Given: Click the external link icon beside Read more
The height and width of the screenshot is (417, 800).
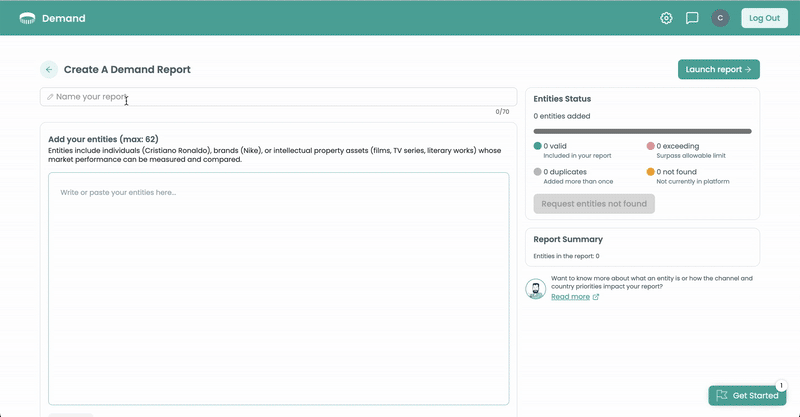Looking at the screenshot, I should 595,297.
